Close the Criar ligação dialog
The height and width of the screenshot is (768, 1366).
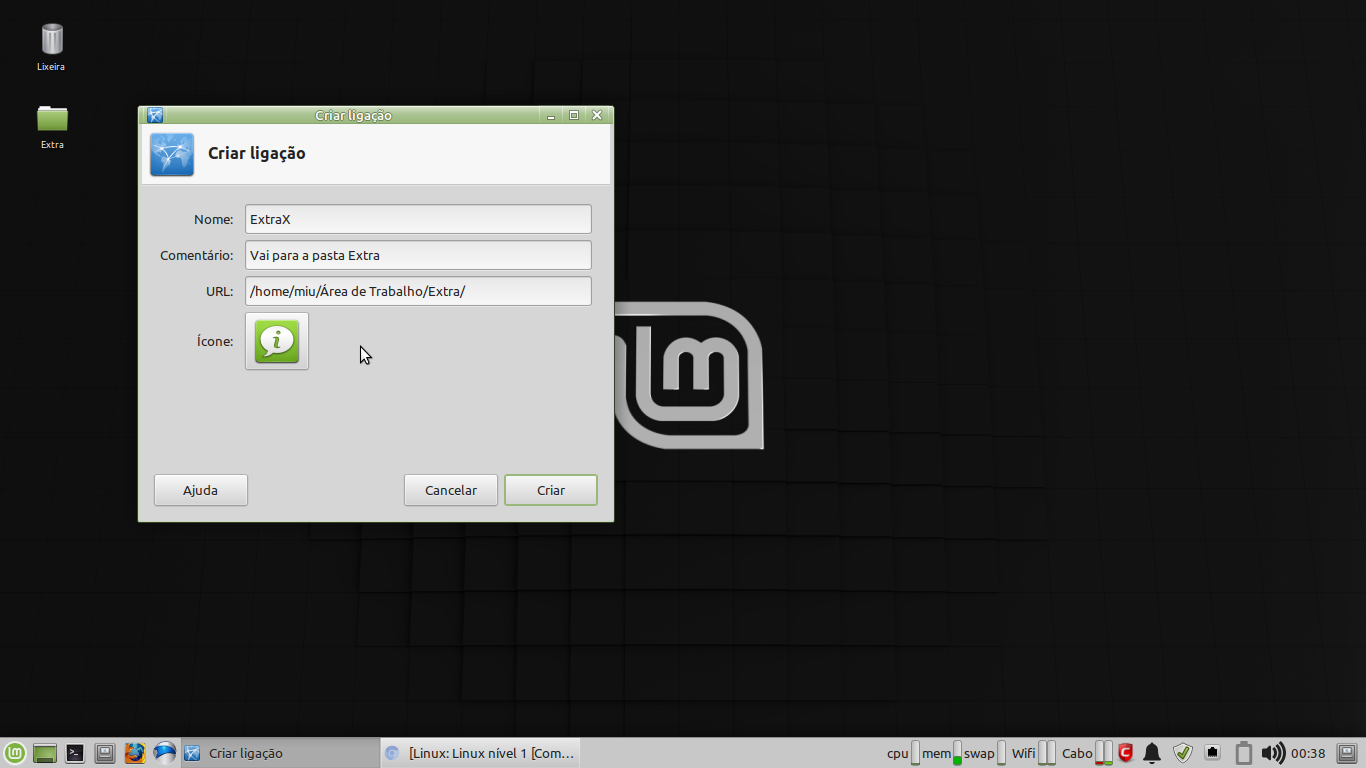pyautogui.click(x=597, y=115)
